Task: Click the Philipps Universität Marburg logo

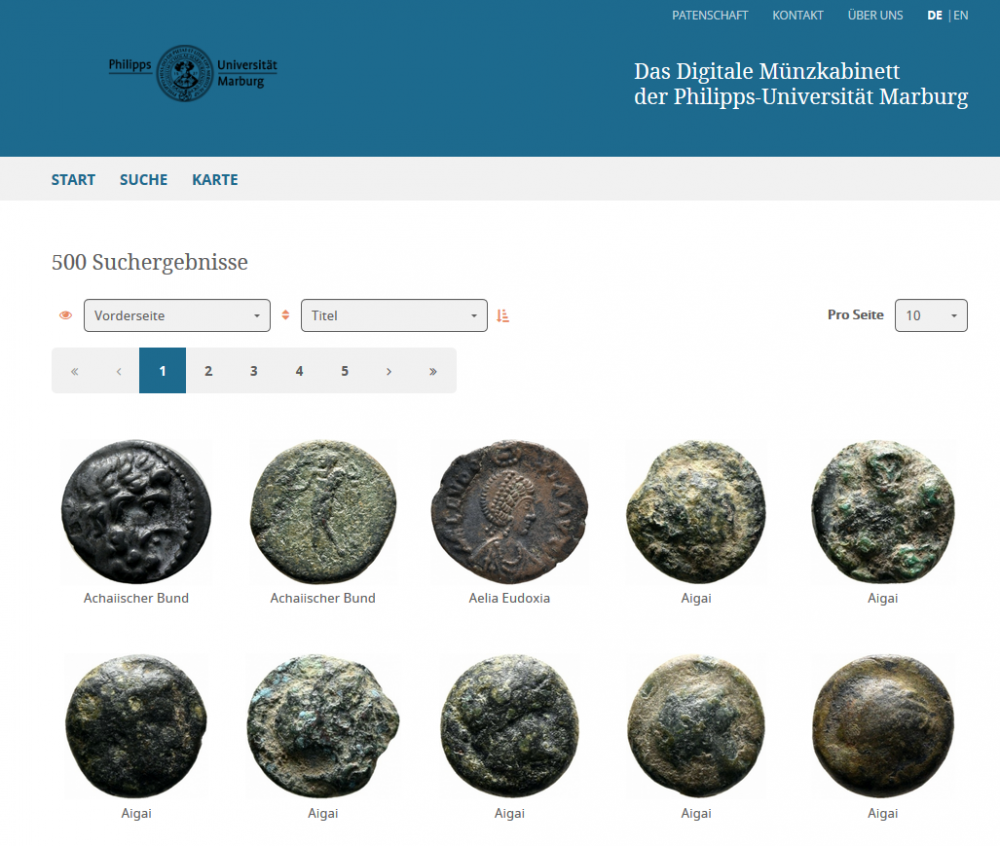Action: click(192, 73)
